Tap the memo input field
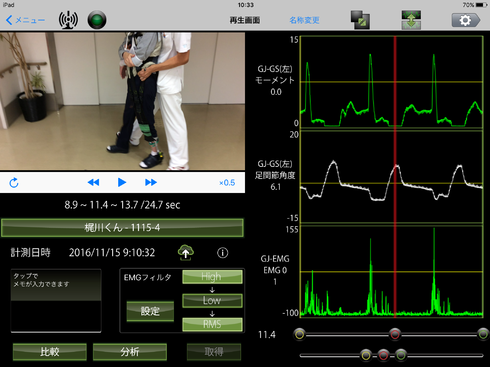The image size is (490, 367). click(56, 300)
